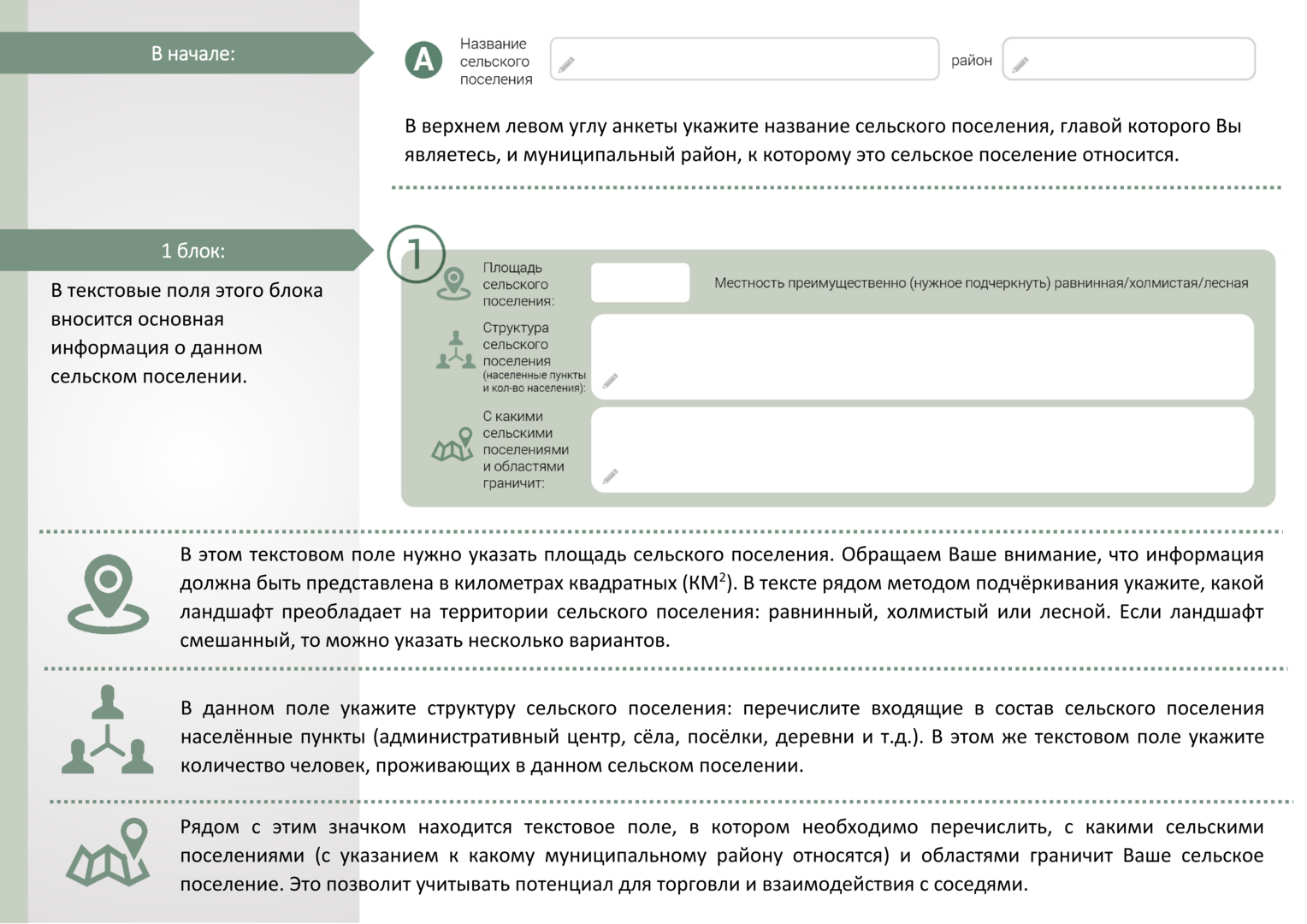Screen dimensions: 1307x924
Task: Click the 'Площадь сельского поселения:' label
Action: click(x=518, y=284)
